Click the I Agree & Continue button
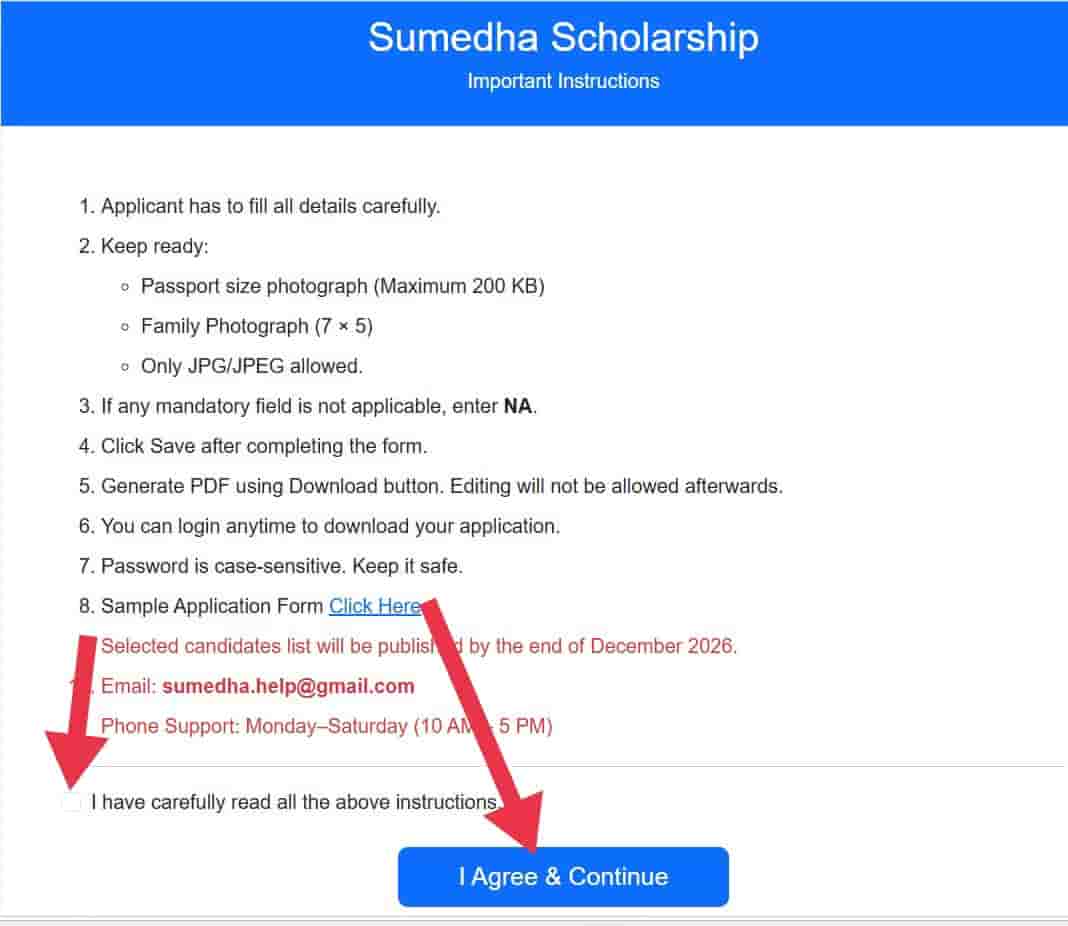The width and height of the screenshot is (1068, 926). point(563,876)
